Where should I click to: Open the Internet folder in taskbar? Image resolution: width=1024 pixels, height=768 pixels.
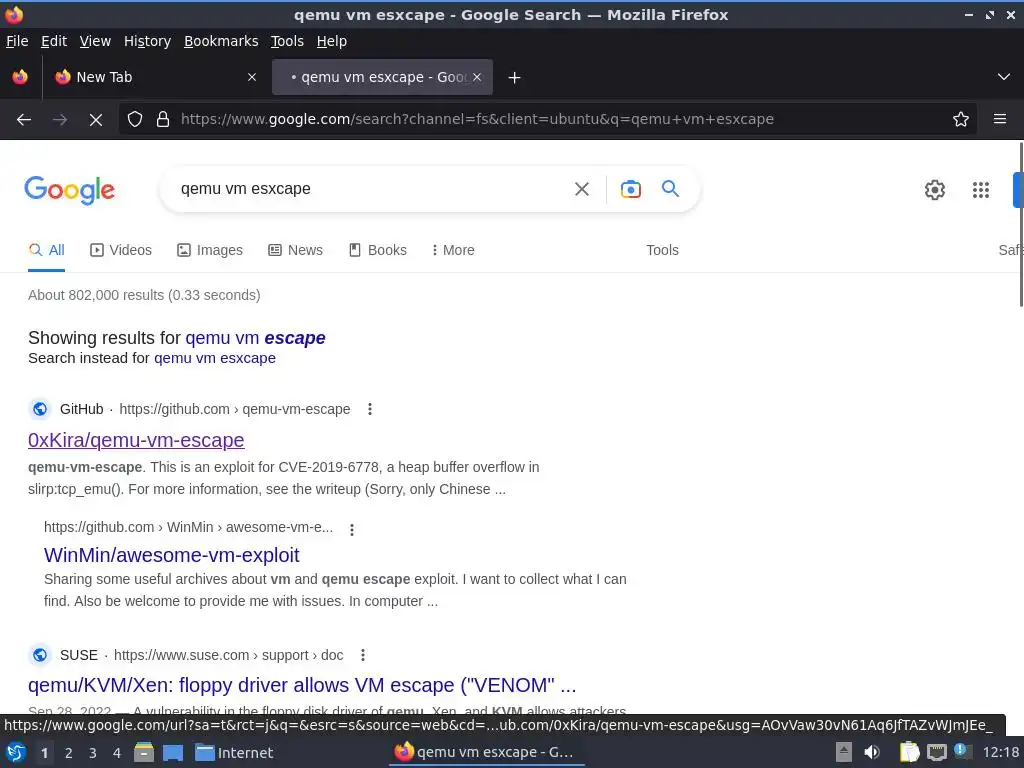click(x=234, y=753)
